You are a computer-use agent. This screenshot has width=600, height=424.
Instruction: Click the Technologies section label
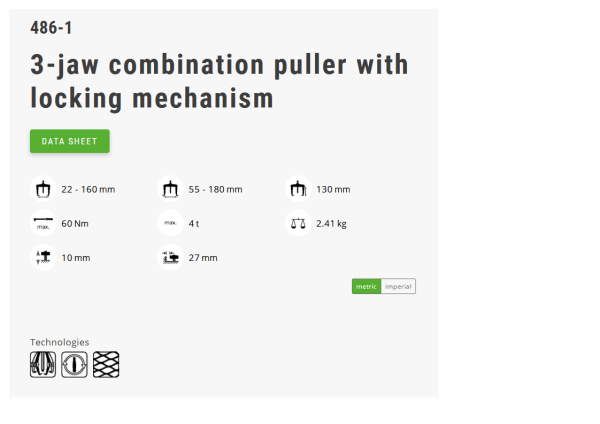tap(60, 342)
